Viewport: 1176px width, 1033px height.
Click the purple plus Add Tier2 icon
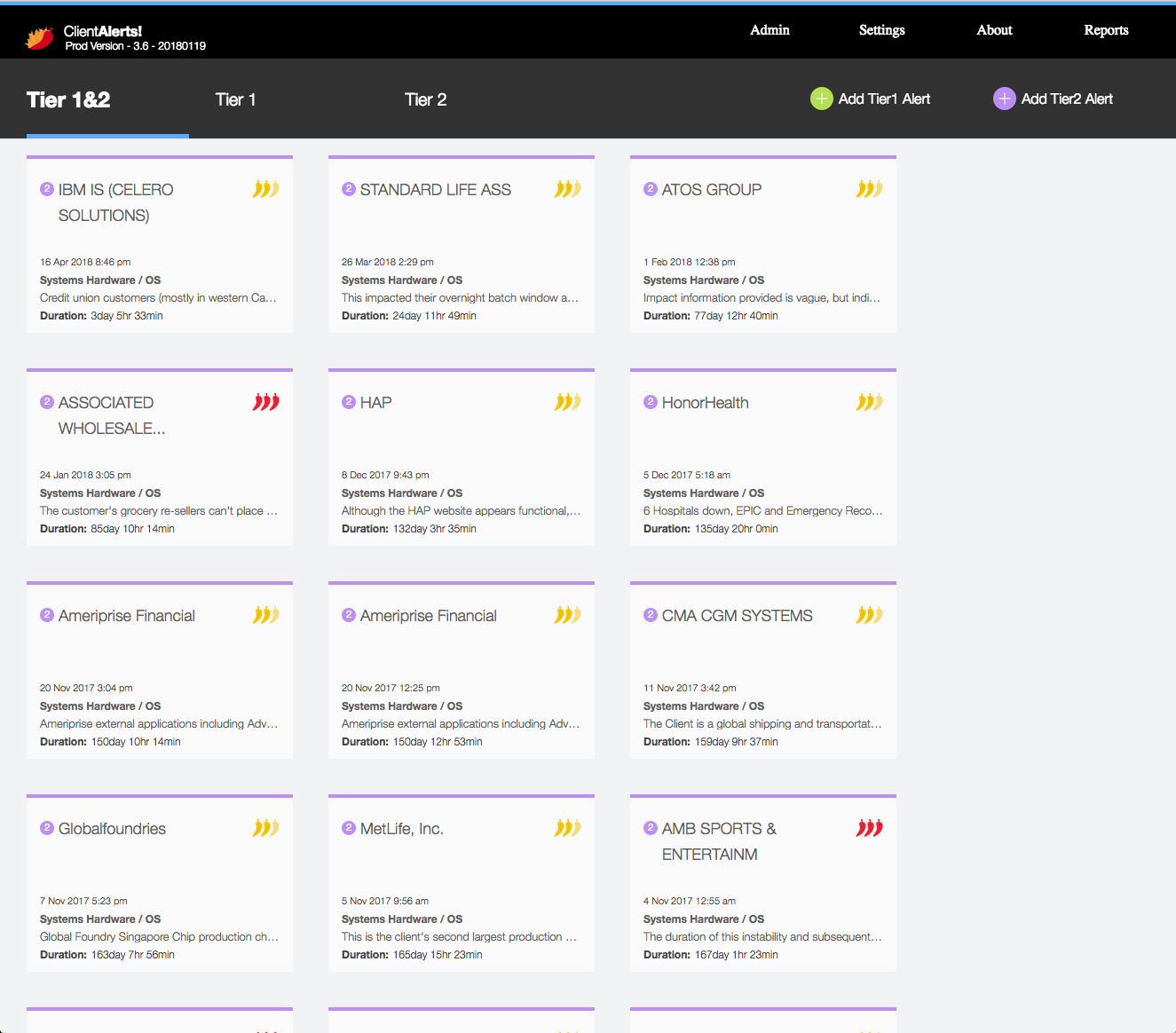point(1005,99)
